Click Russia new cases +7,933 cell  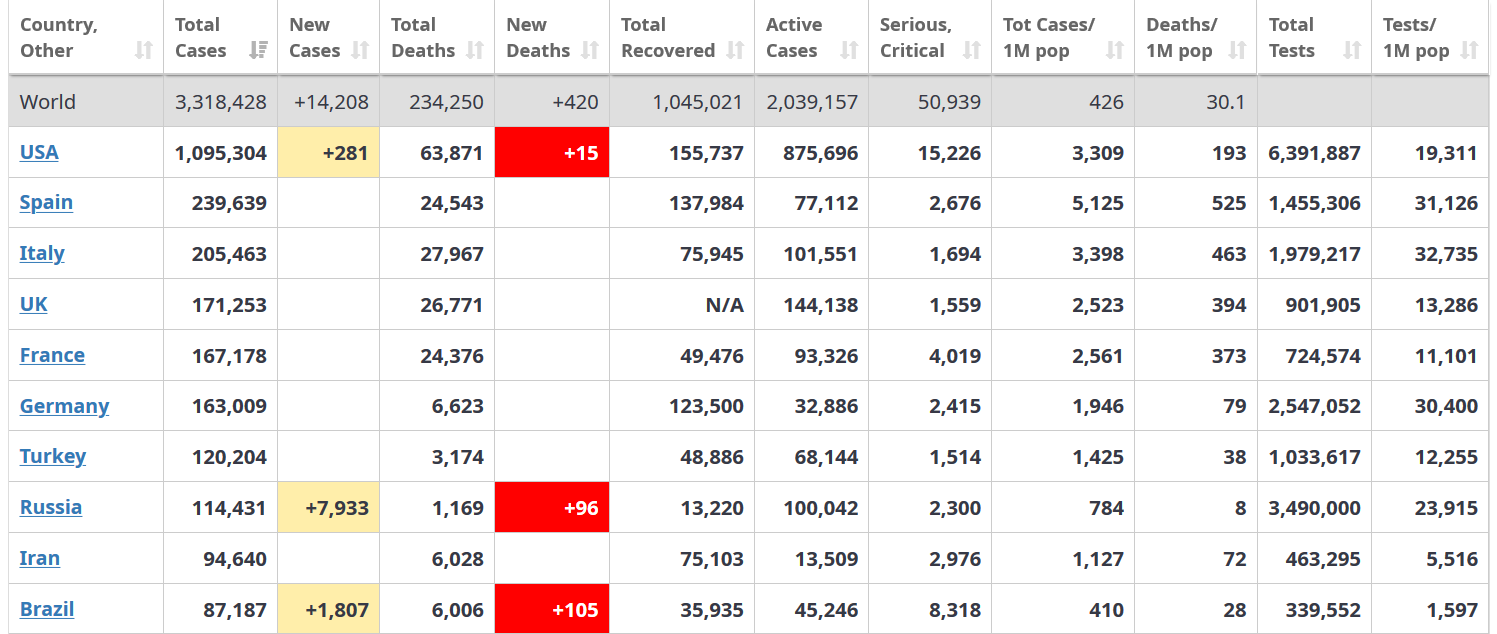coord(329,507)
